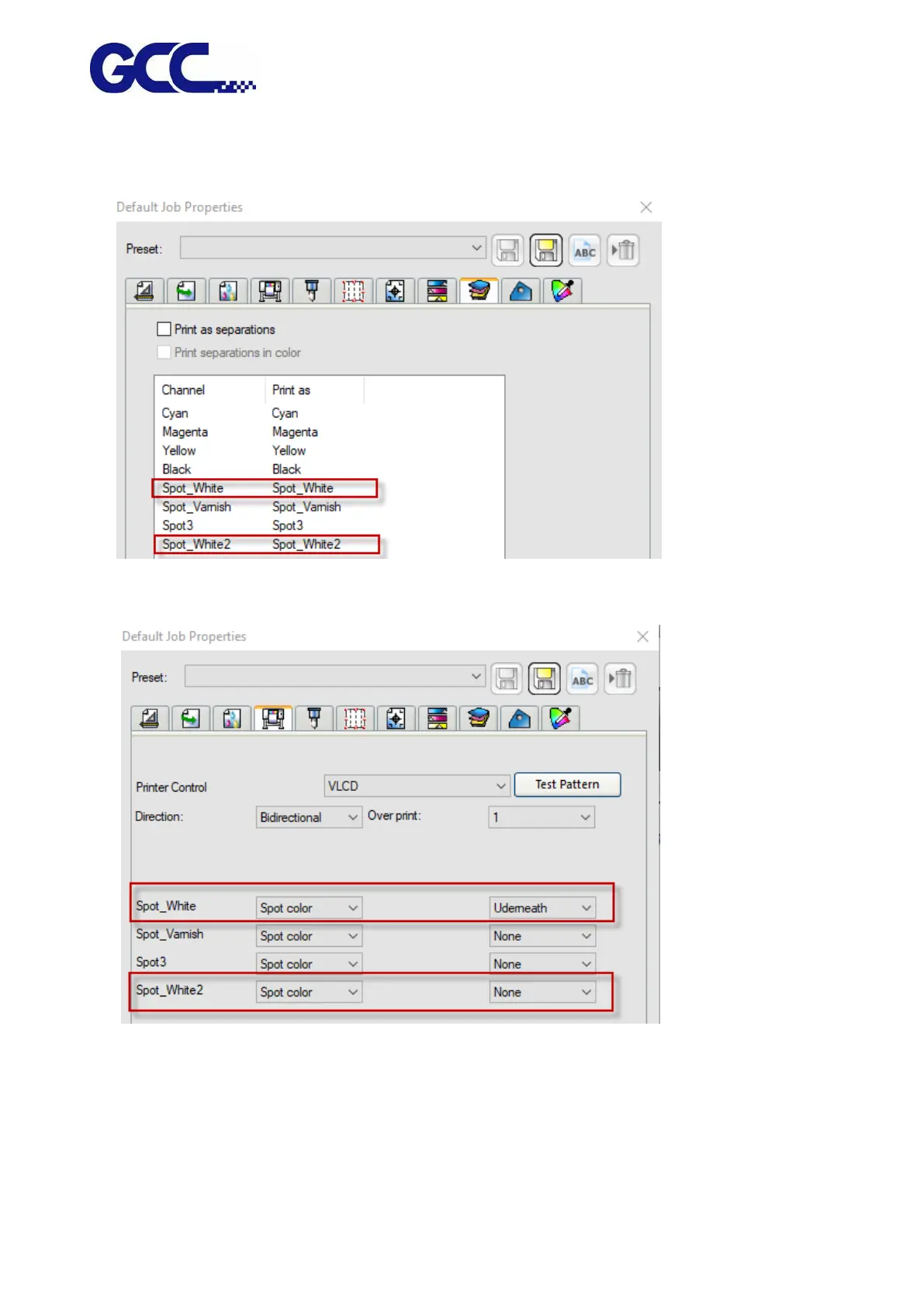The height and width of the screenshot is (1307, 924).
Task: Open Separations layers tab in Printer Control dialog
Action: tap(479, 719)
